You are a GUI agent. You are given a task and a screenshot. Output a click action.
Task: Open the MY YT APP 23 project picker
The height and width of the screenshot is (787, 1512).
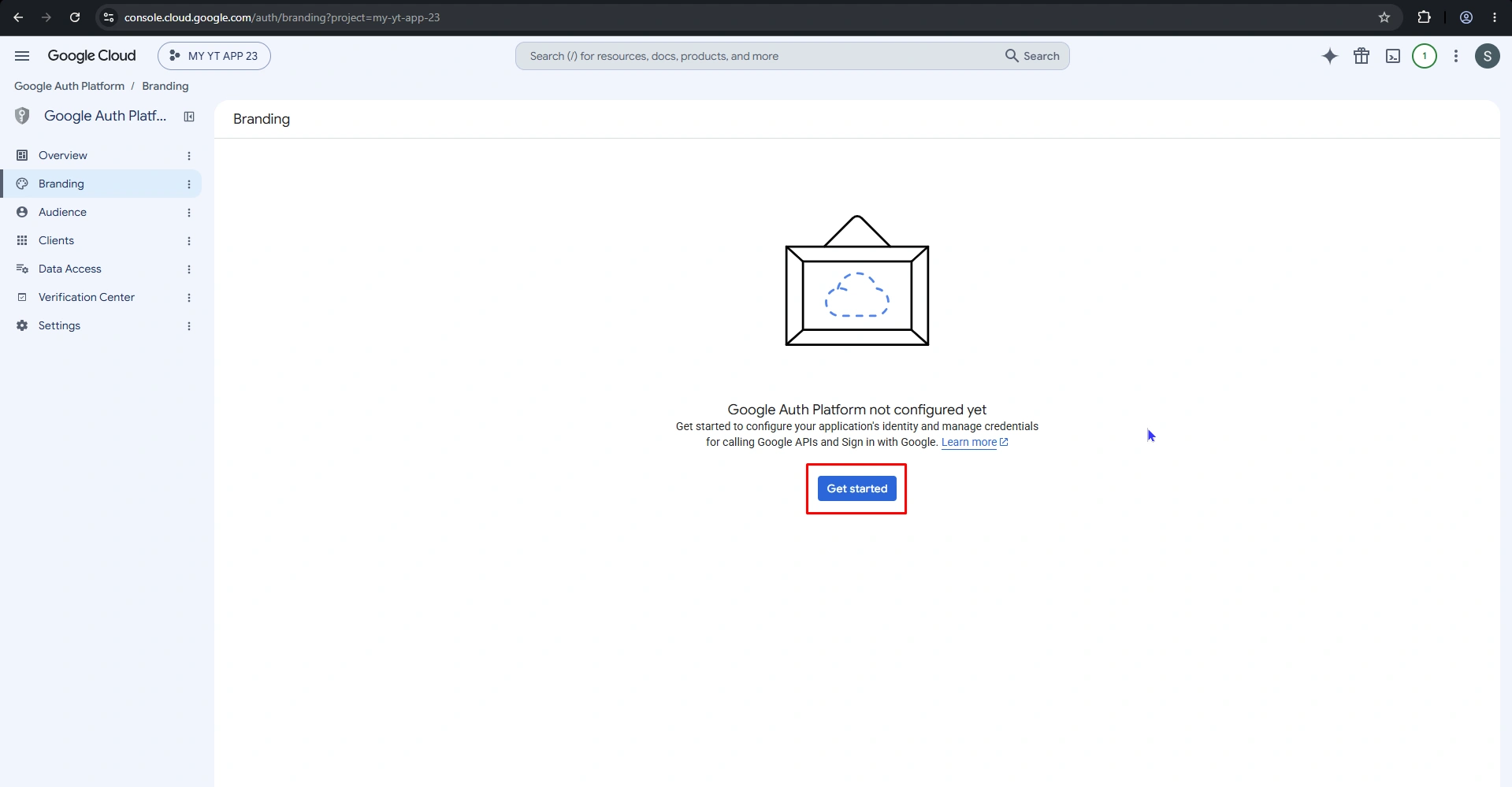[214, 56]
